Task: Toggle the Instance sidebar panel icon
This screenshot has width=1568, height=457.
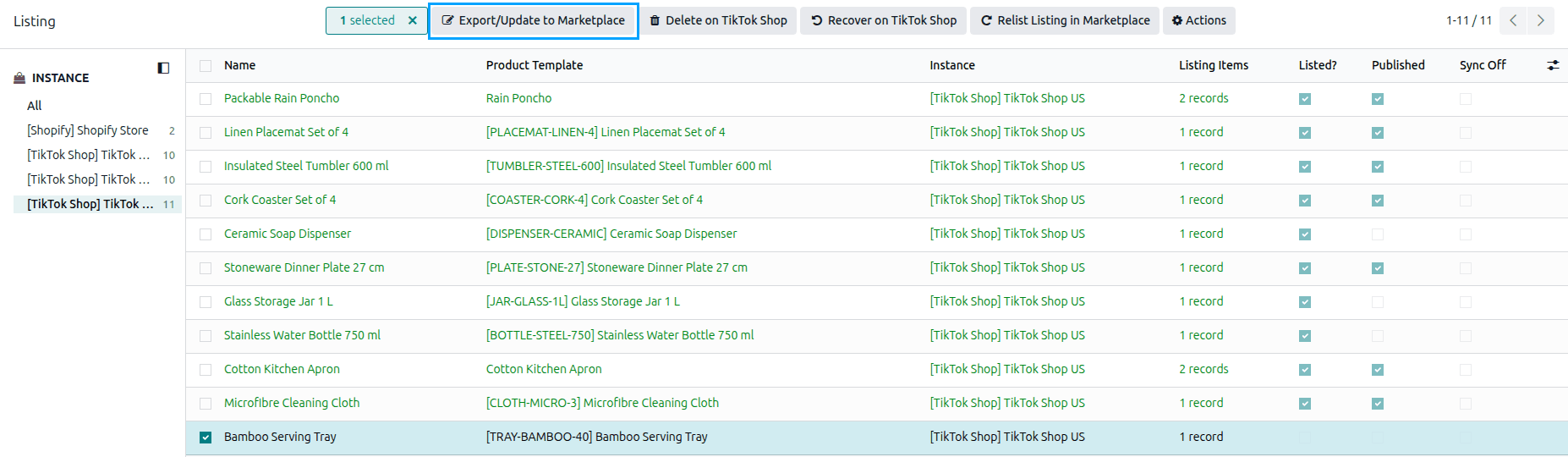Action: (163, 68)
